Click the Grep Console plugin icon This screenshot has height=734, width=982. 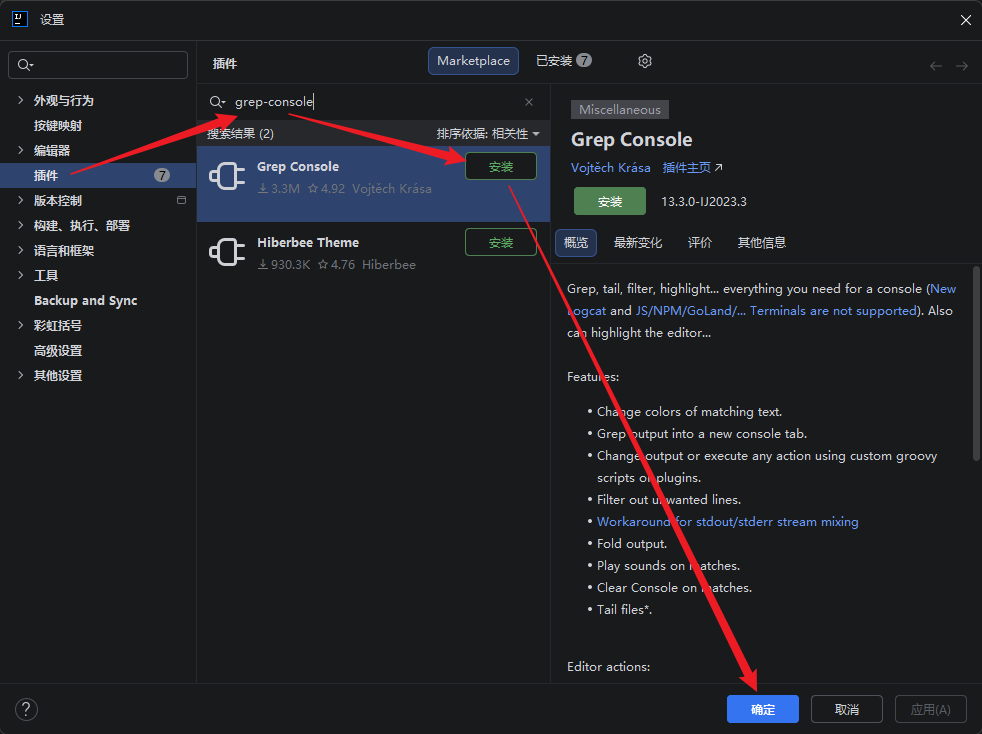pos(227,176)
